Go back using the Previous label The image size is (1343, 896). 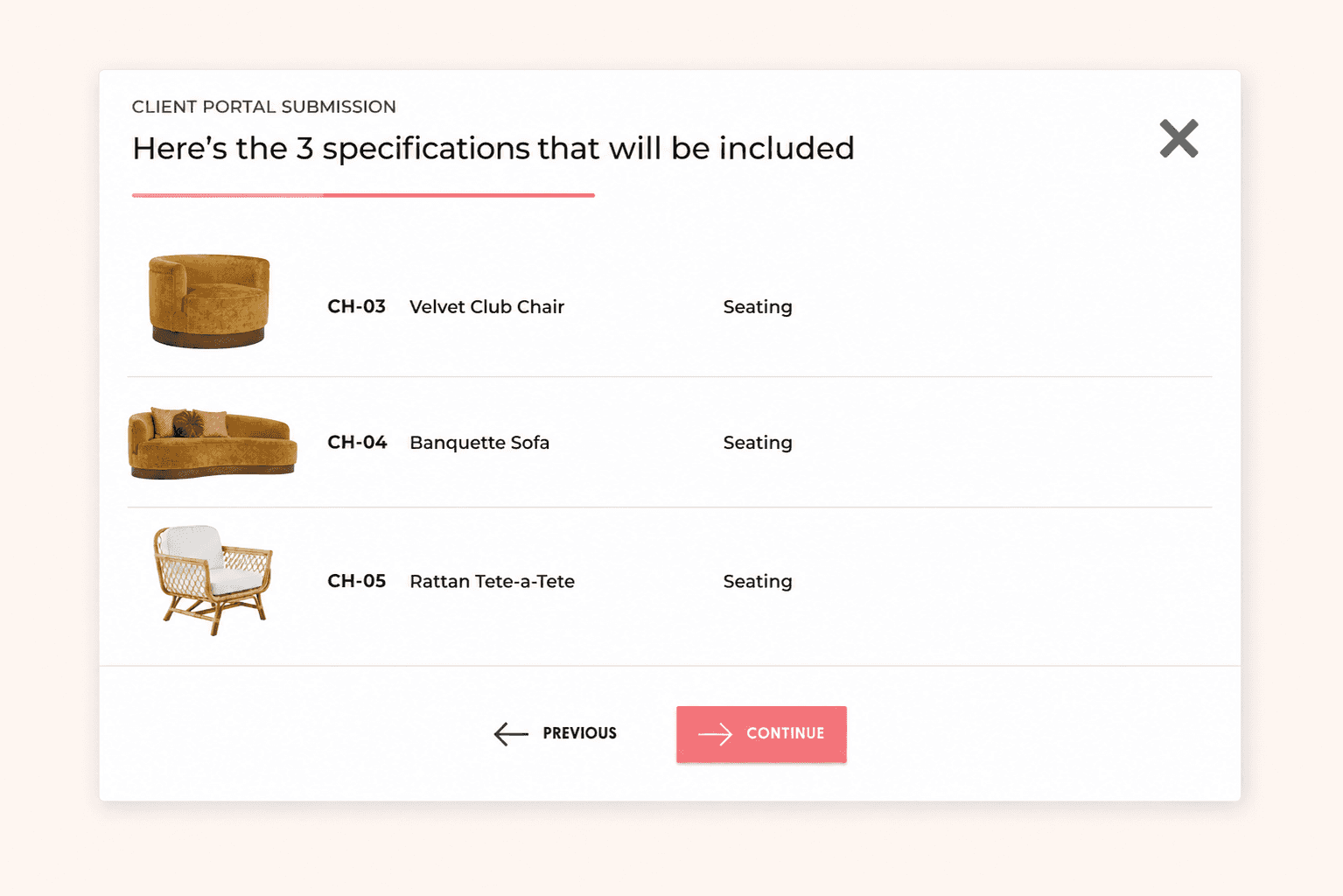pyautogui.click(x=579, y=733)
